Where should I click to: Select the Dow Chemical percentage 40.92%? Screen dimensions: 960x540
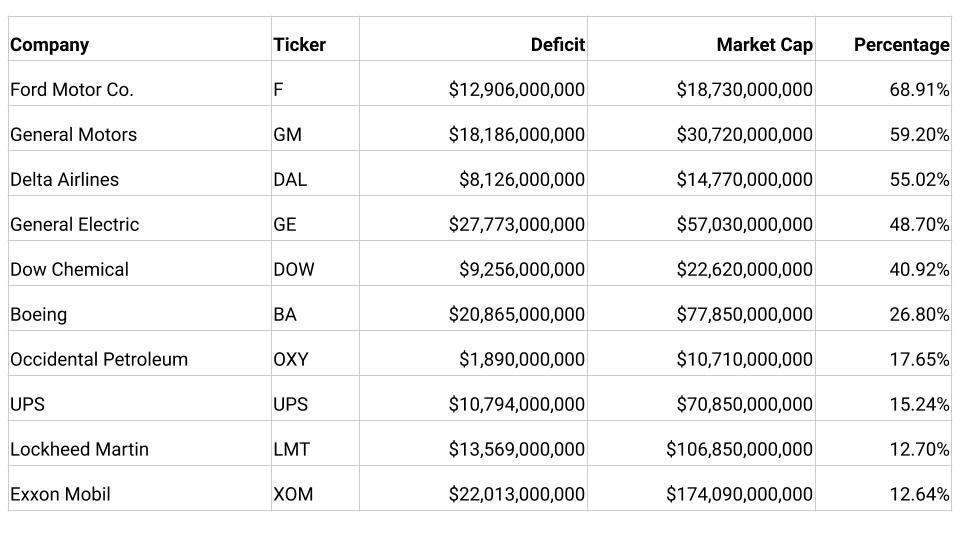click(918, 270)
